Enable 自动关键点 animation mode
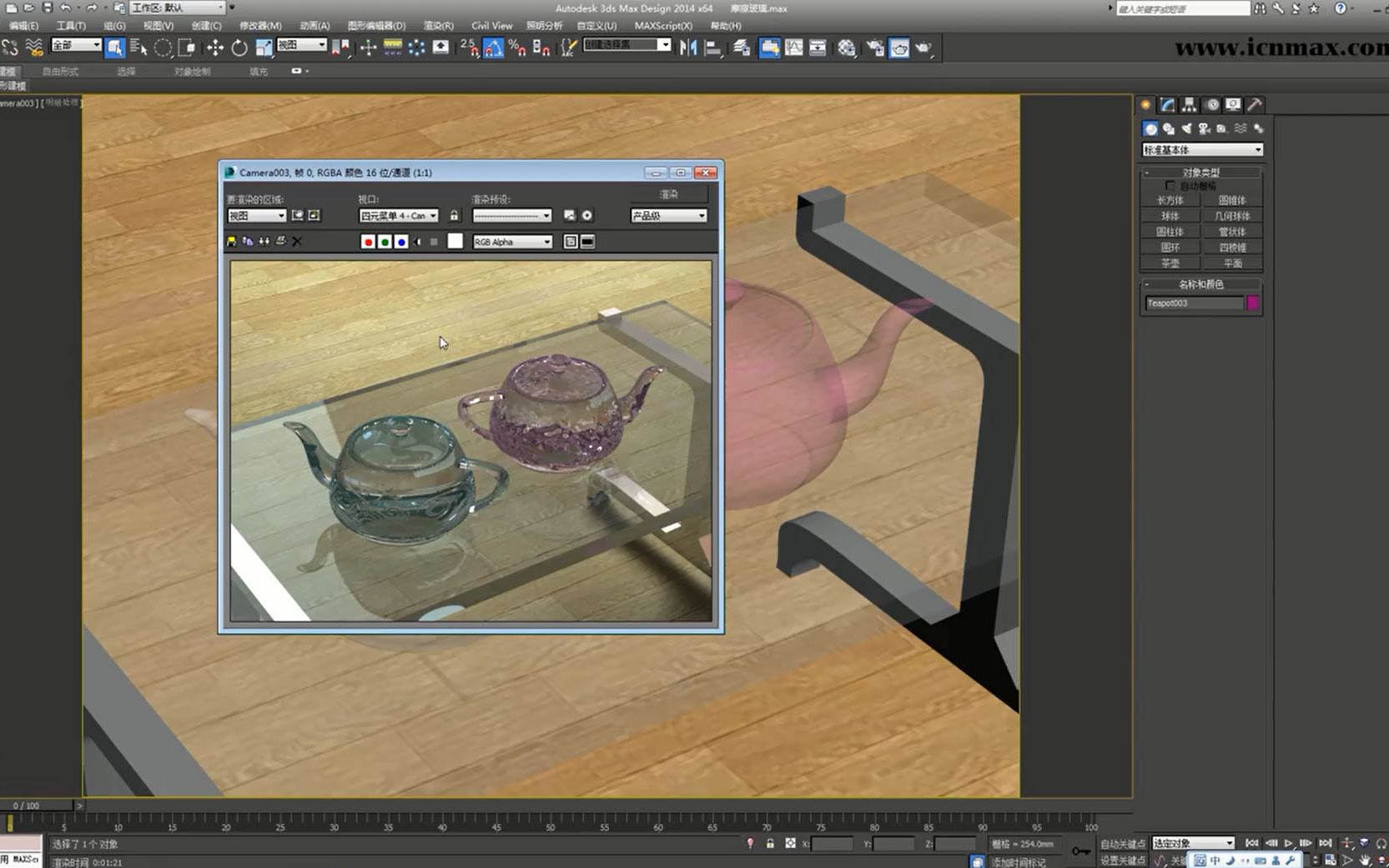1389x868 pixels. pyautogui.click(x=1122, y=843)
